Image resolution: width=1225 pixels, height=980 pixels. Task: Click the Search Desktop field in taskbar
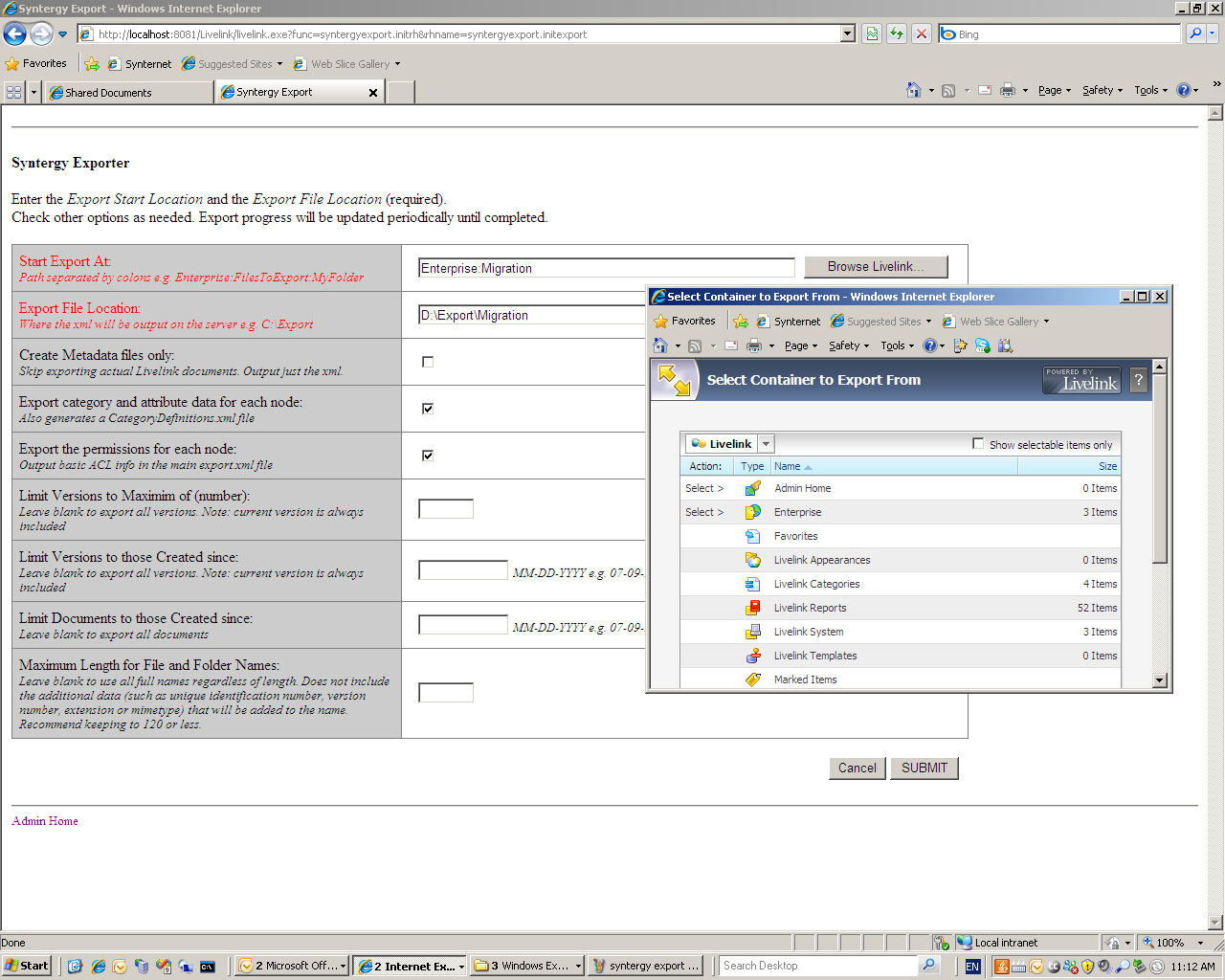point(819,967)
